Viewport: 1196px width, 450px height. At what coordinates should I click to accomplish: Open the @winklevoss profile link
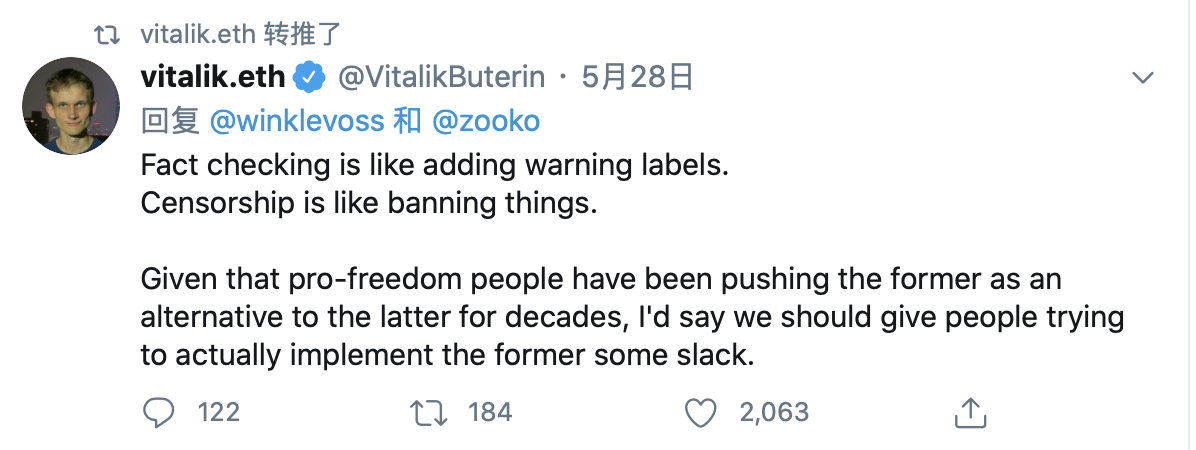(296, 121)
